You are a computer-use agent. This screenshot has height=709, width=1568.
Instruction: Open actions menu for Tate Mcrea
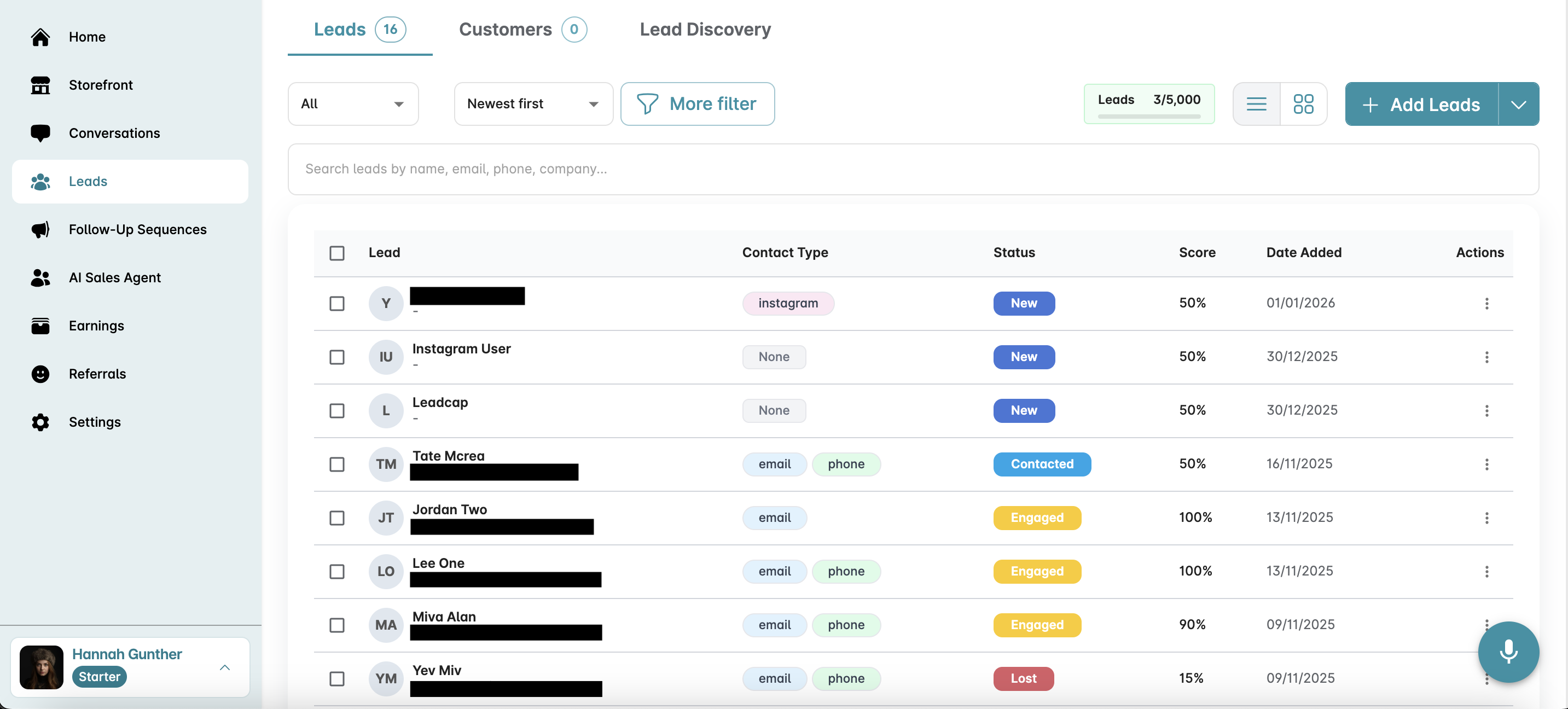click(x=1486, y=464)
